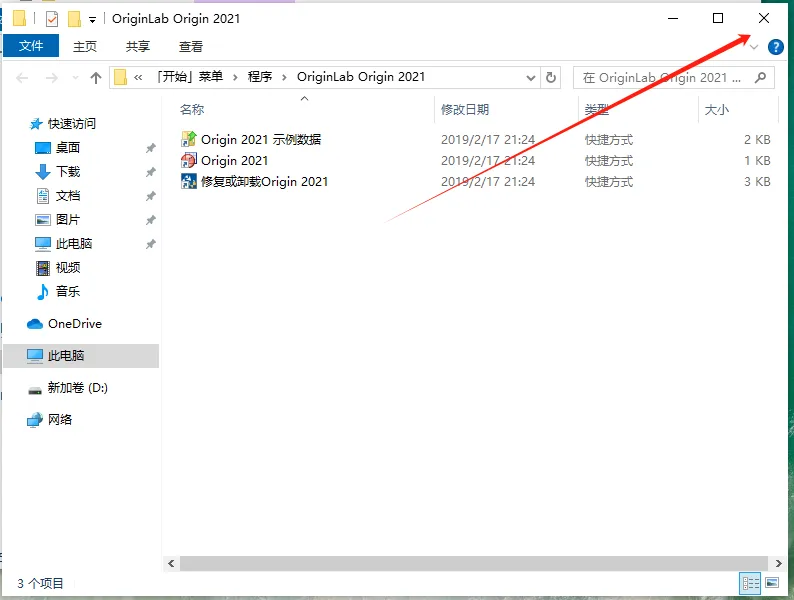Screen dimensions: 794x600
Task: Open Explorer help question mark
Action: (775, 47)
